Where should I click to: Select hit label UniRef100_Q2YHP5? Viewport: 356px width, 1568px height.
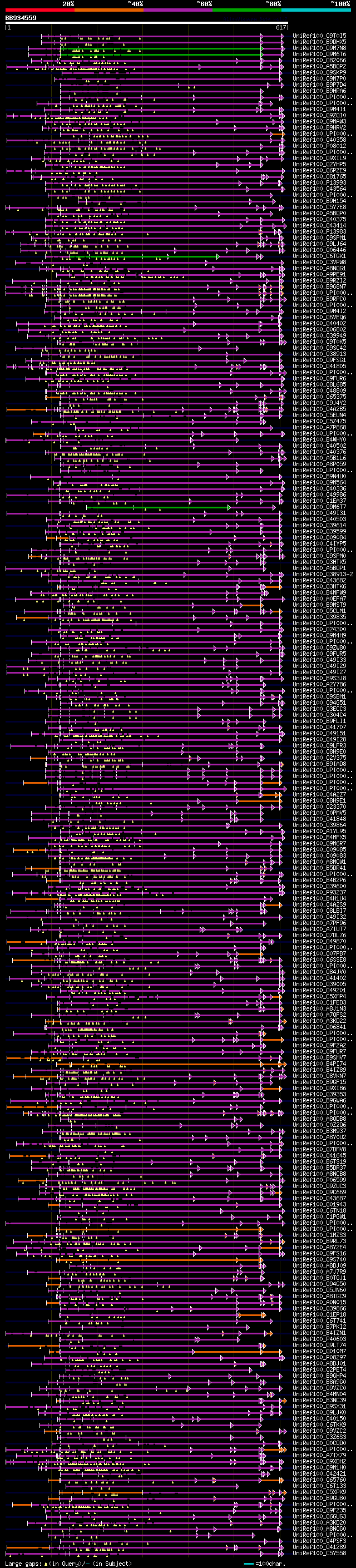click(319, 164)
